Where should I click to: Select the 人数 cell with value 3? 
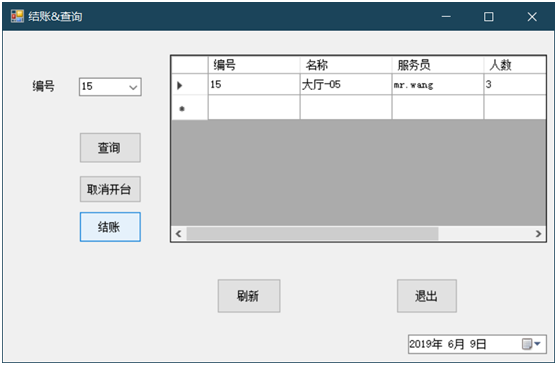coord(515,85)
